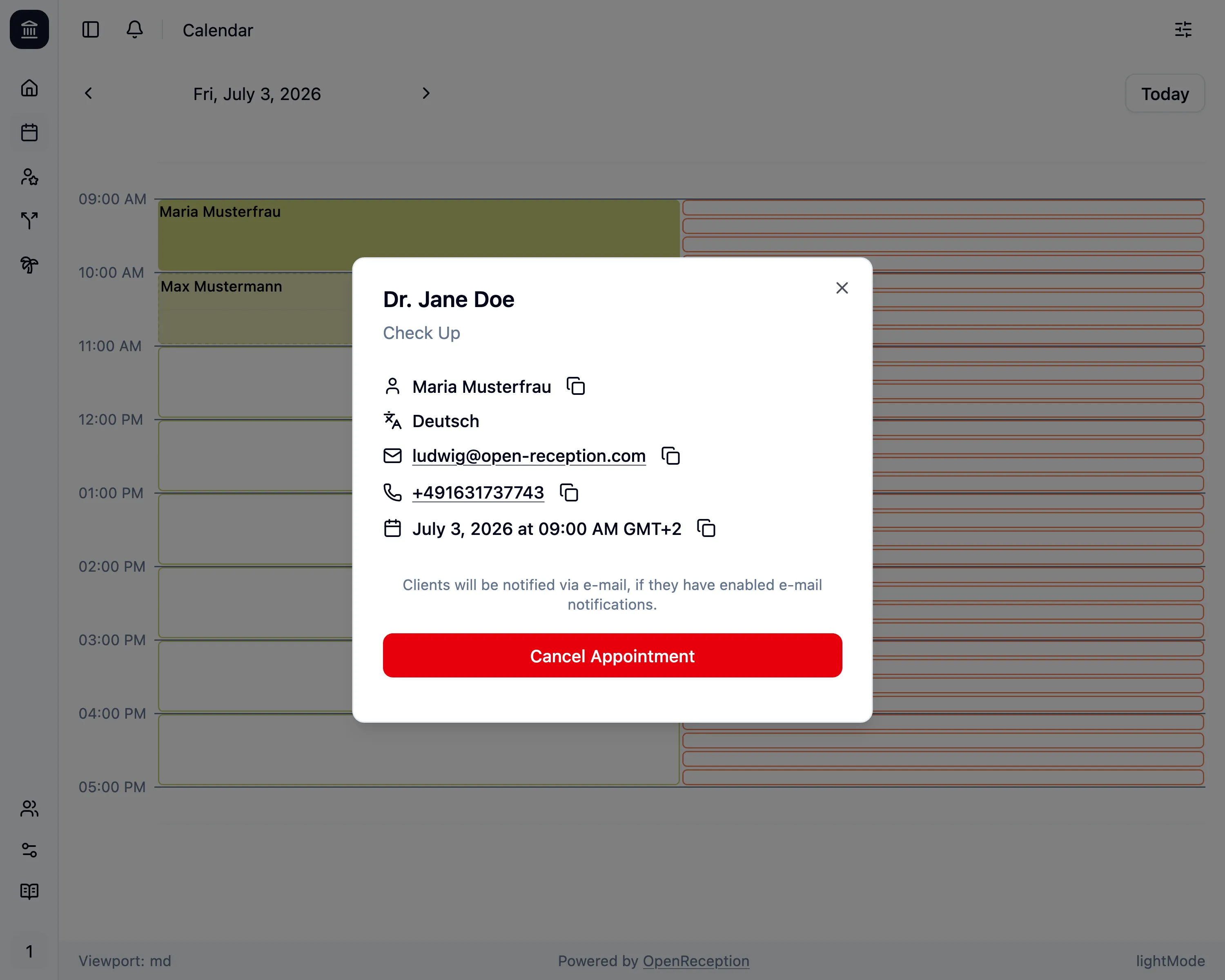Open the OpenReception footer link
The image size is (1225, 980).
click(x=696, y=961)
